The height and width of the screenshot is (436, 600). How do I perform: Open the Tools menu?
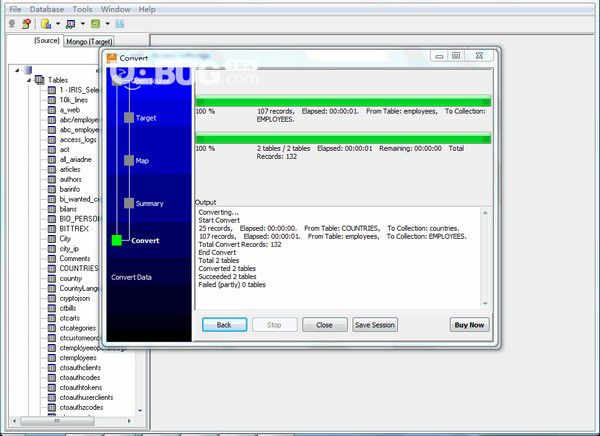82,9
